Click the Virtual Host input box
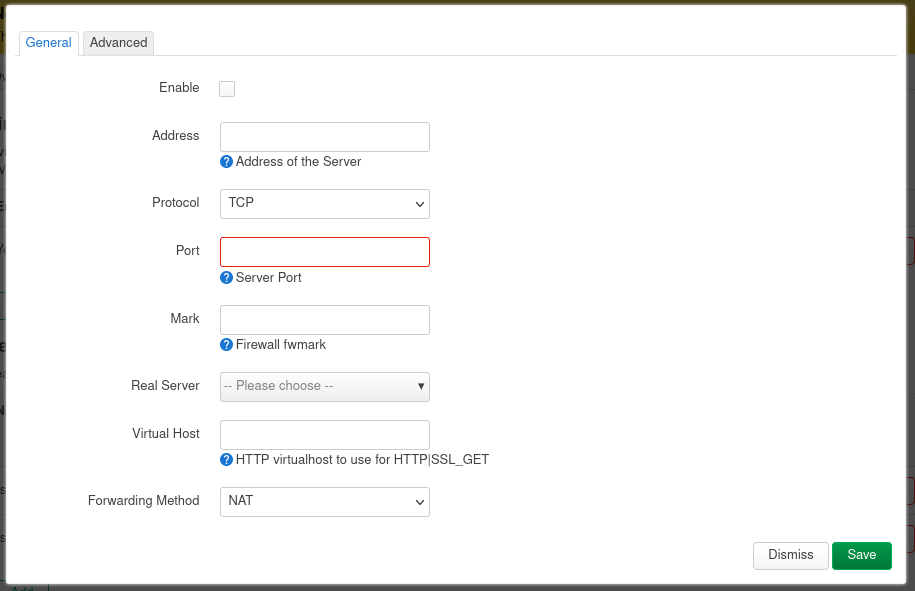Screen dimensions: 915x591 point(324,435)
